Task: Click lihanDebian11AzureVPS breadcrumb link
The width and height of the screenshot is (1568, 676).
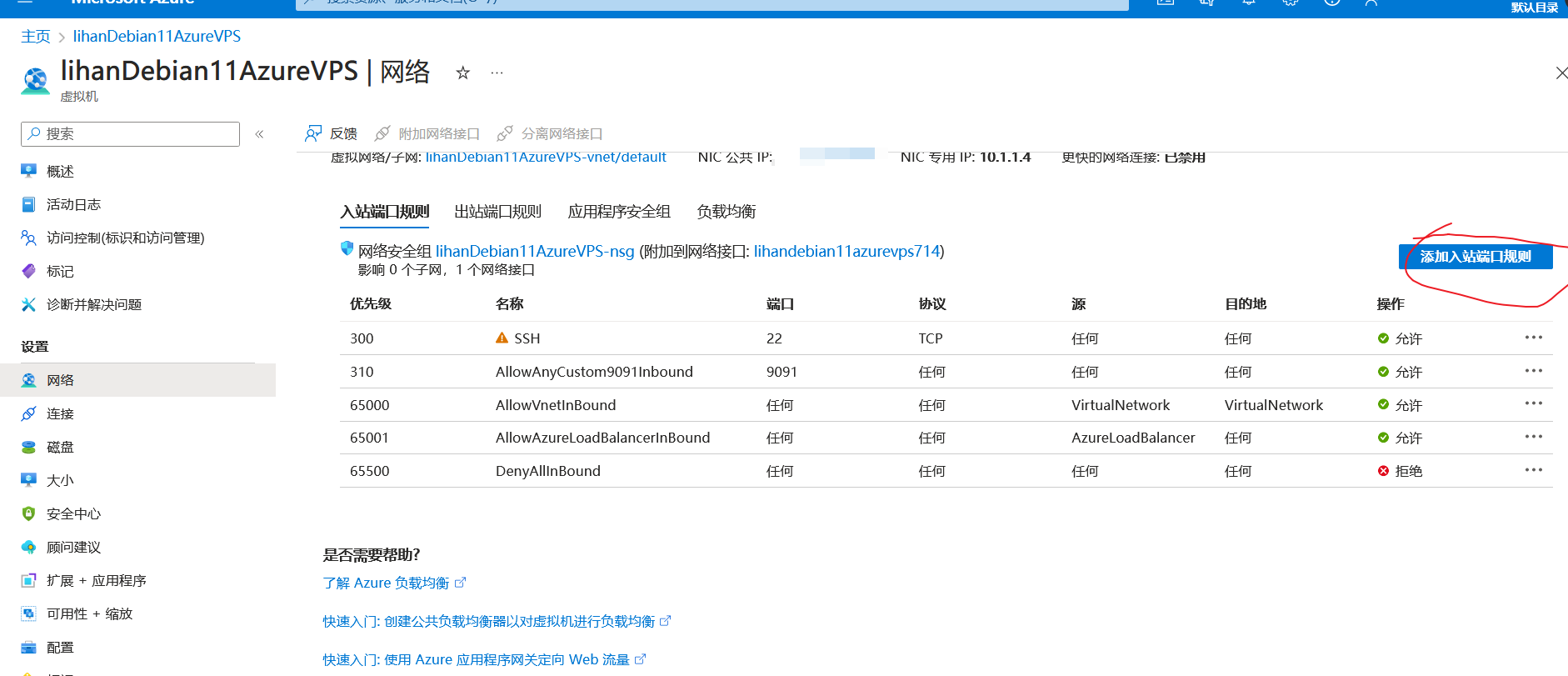Action: 157,37
